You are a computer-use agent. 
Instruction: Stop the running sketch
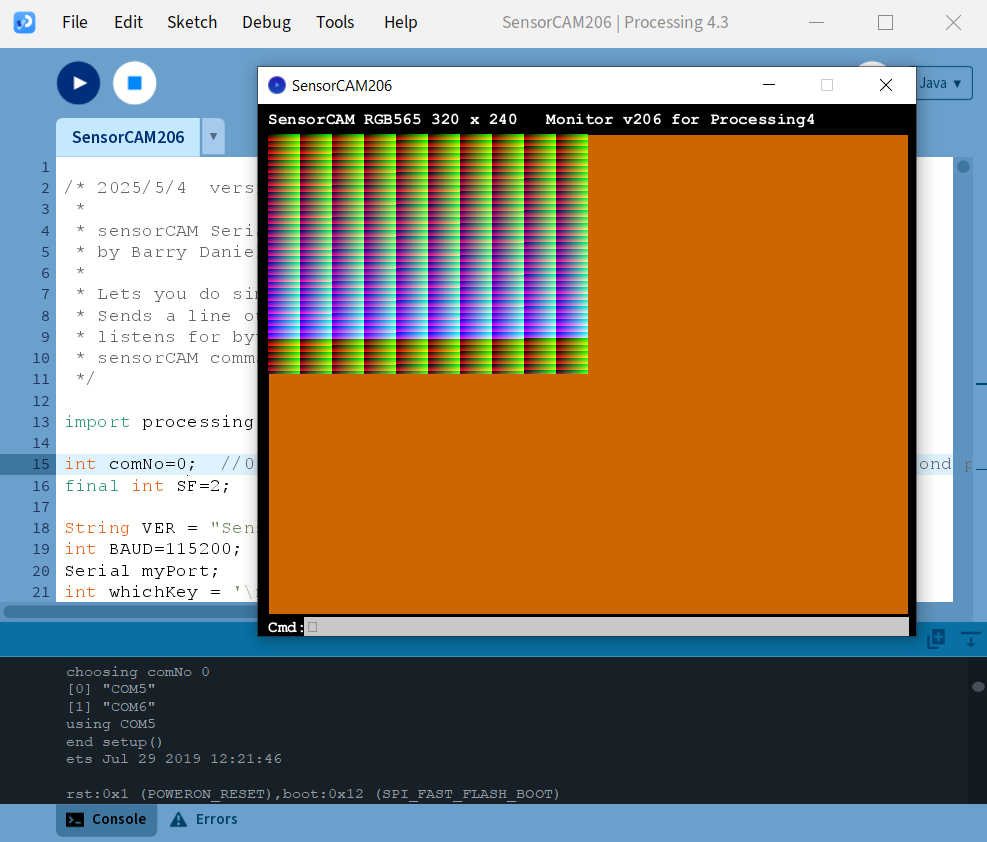tap(134, 83)
